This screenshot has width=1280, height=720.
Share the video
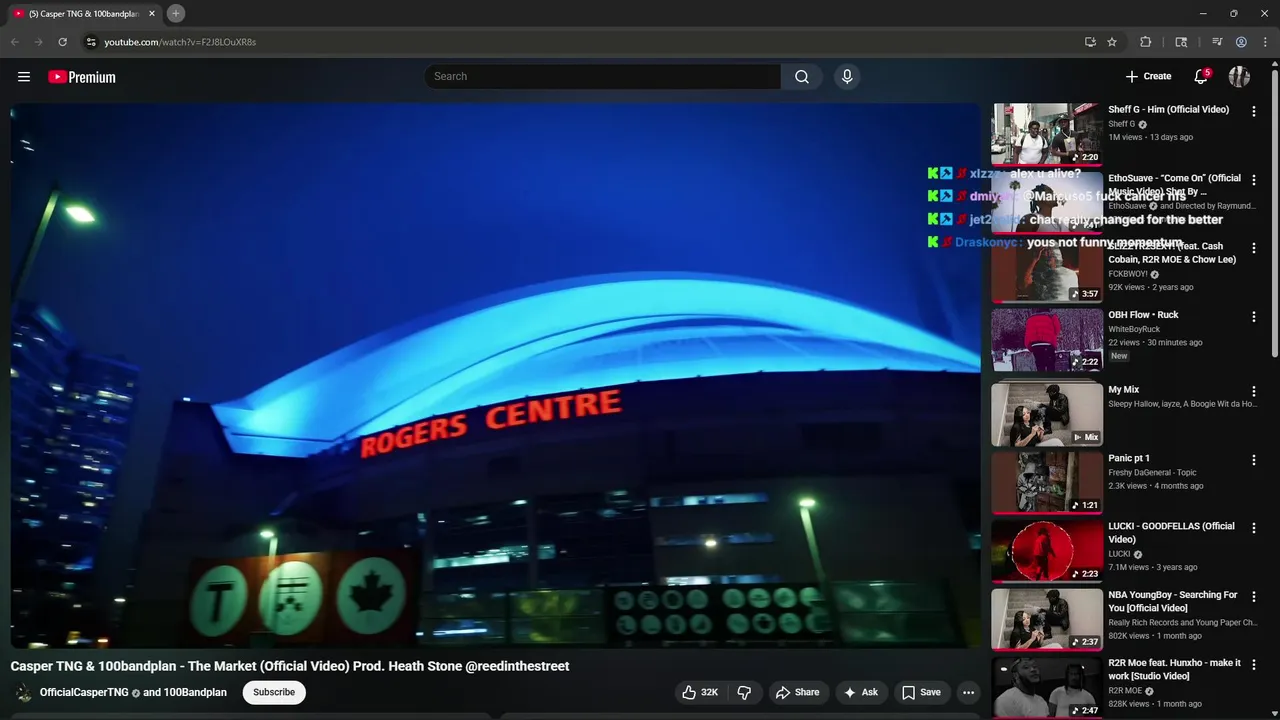tap(797, 692)
